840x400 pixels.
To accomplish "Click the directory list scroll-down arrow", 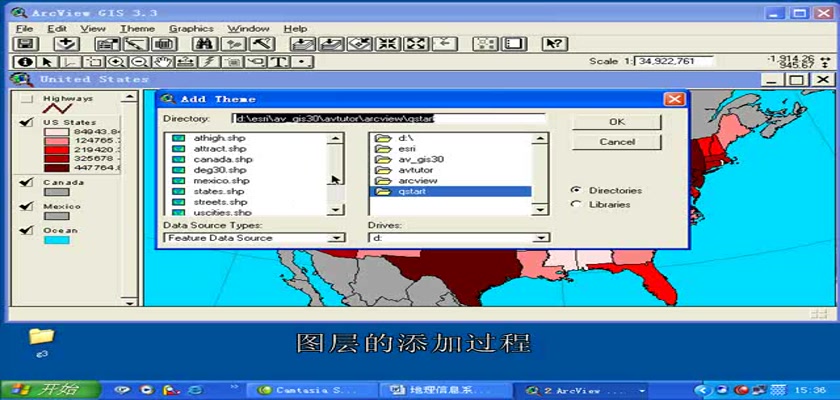I will (541, 210).
